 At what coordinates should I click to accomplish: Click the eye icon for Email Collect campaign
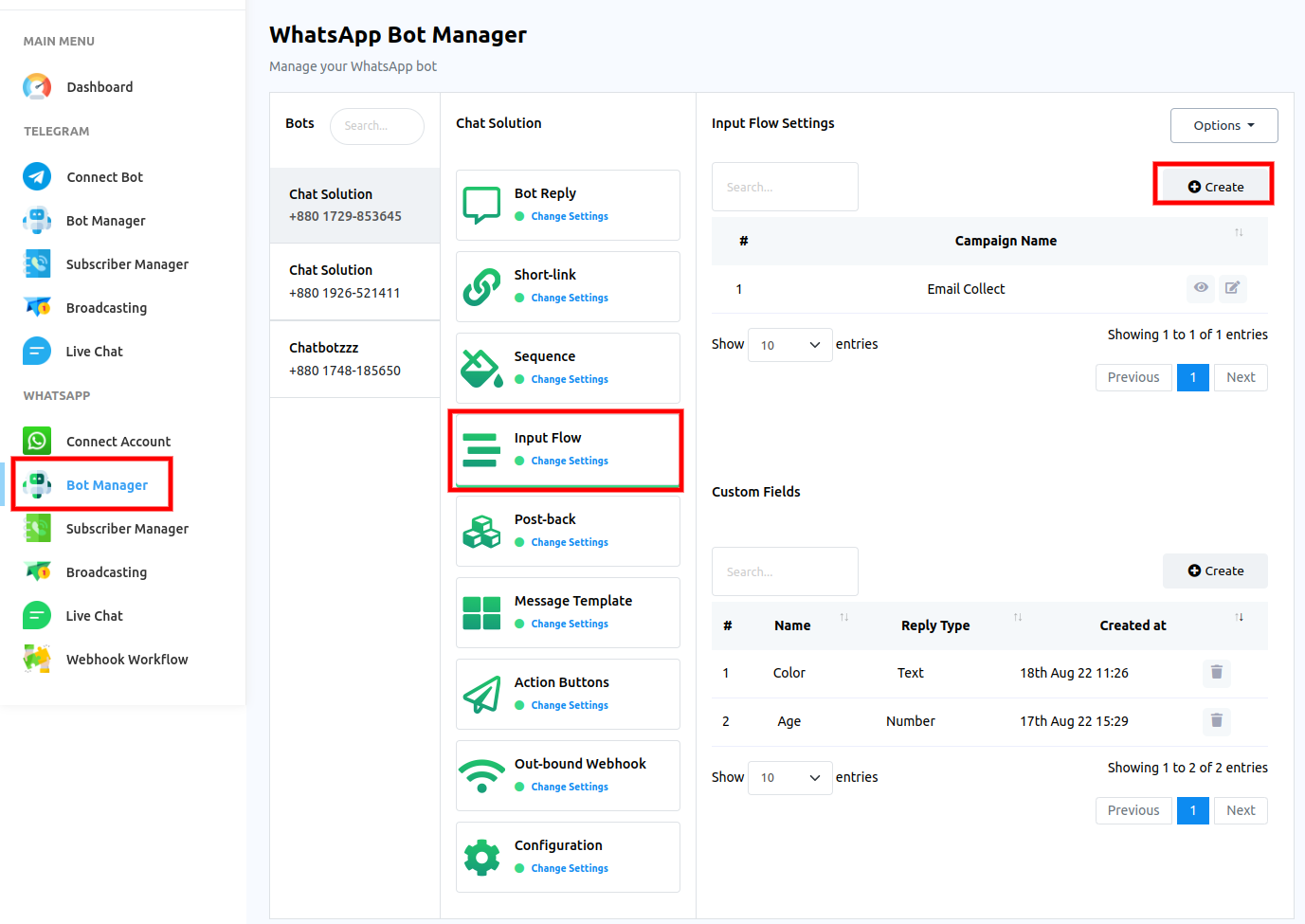click(x=1201, y=288)
